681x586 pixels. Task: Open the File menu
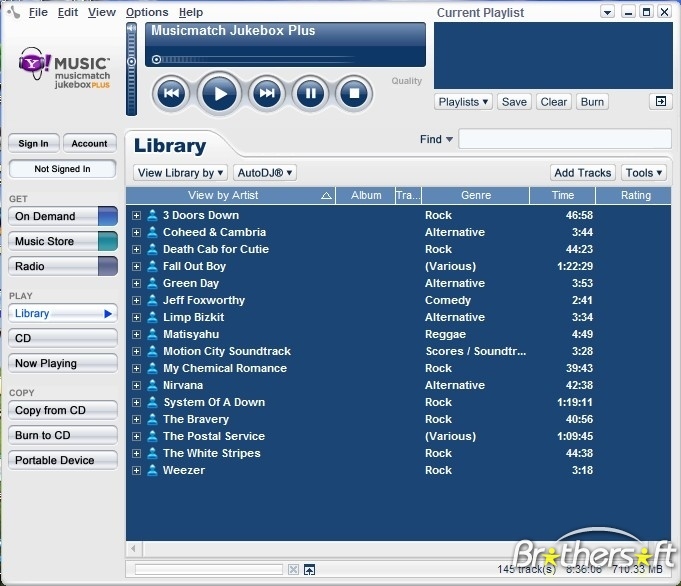pos(38,12)
